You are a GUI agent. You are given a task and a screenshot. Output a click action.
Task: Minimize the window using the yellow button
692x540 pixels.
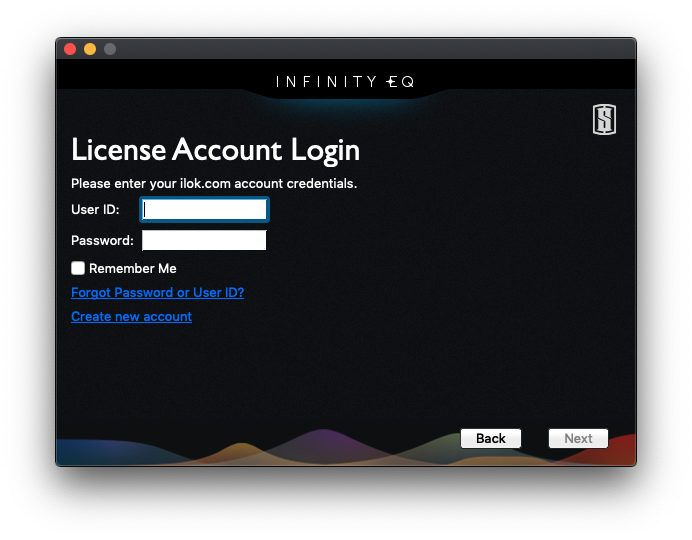click(x=90, y=49)
